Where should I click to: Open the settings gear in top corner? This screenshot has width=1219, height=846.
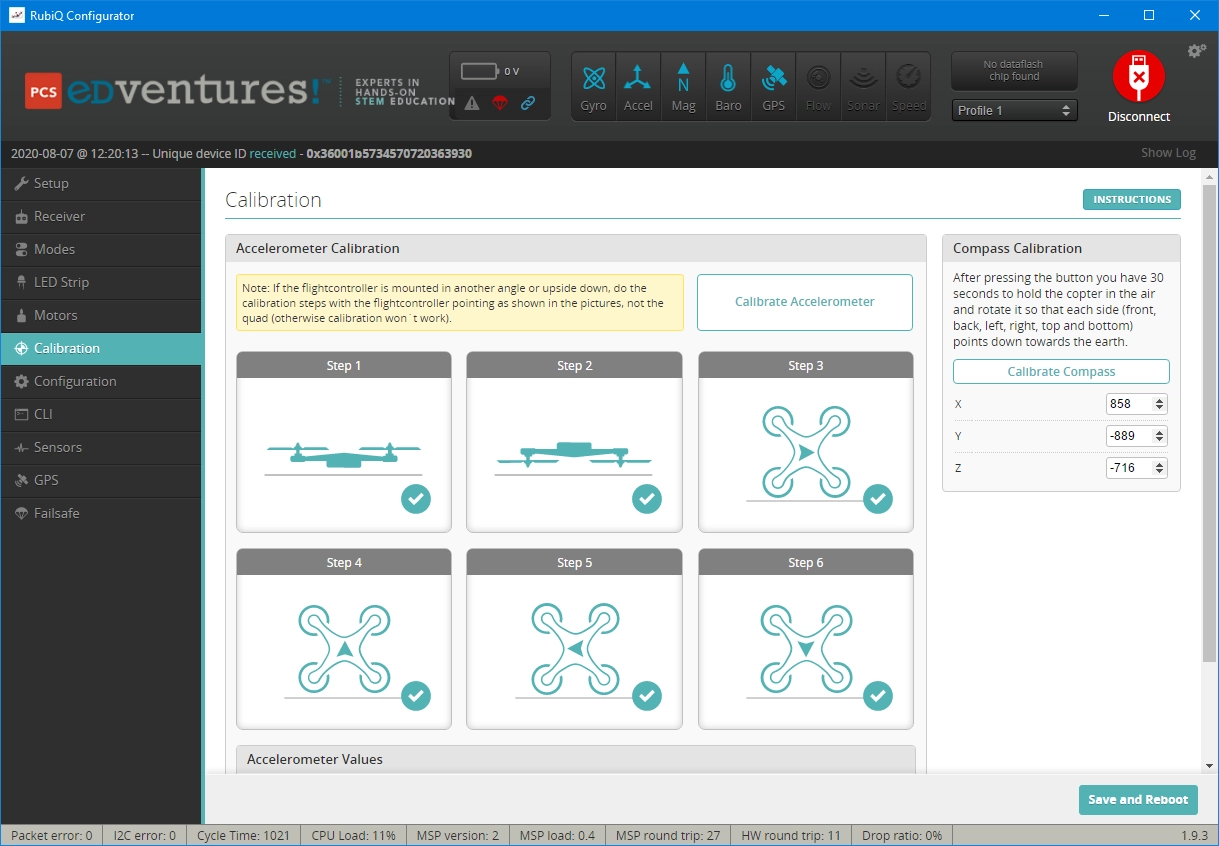[1196, 51]
